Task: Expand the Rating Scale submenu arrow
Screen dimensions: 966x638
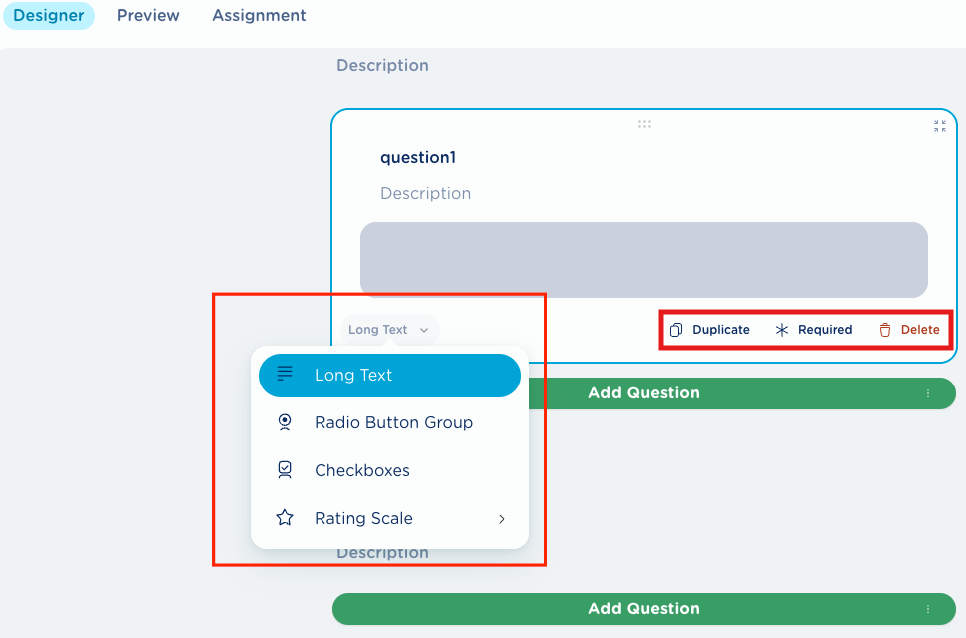Action: point(502,518)
